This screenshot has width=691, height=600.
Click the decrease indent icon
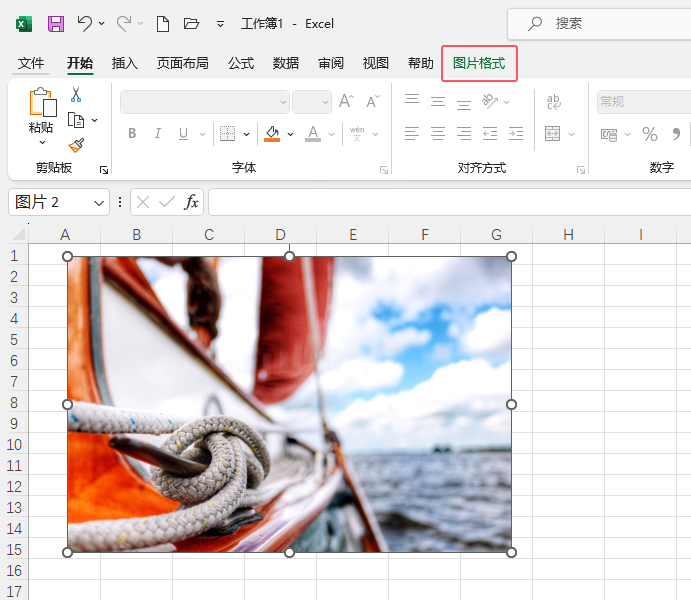coord(490,133)
